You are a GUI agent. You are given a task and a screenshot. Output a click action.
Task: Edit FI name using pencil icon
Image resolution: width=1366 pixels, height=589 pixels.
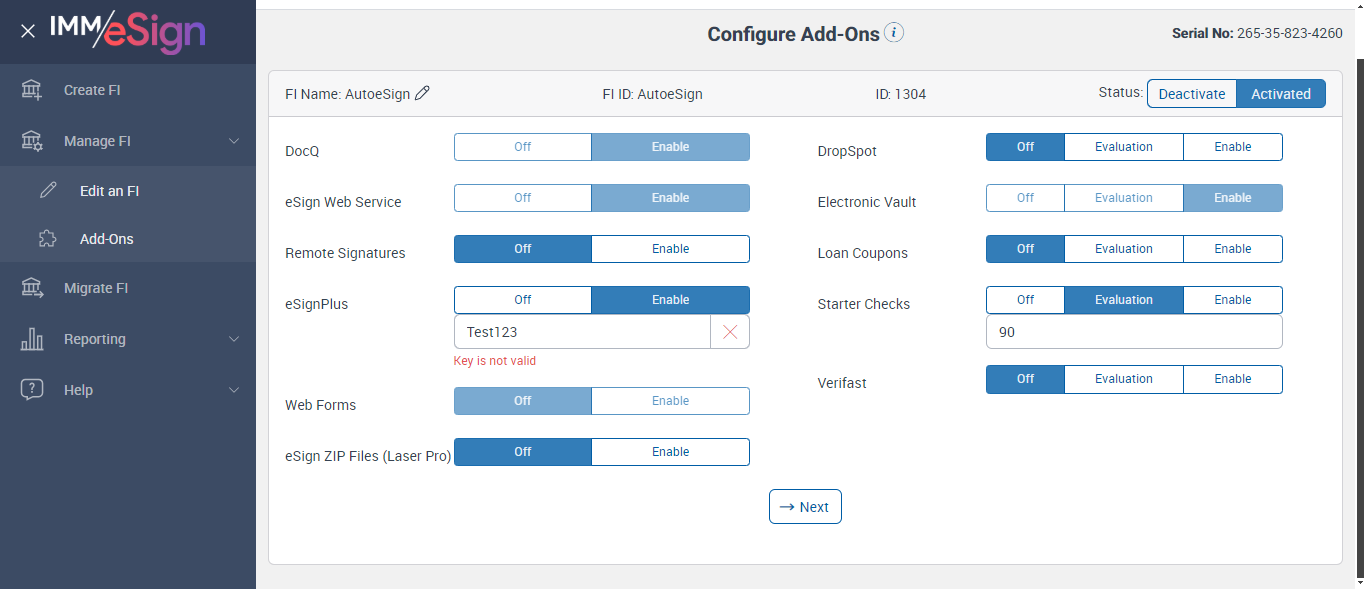click(x=422, y=94)
